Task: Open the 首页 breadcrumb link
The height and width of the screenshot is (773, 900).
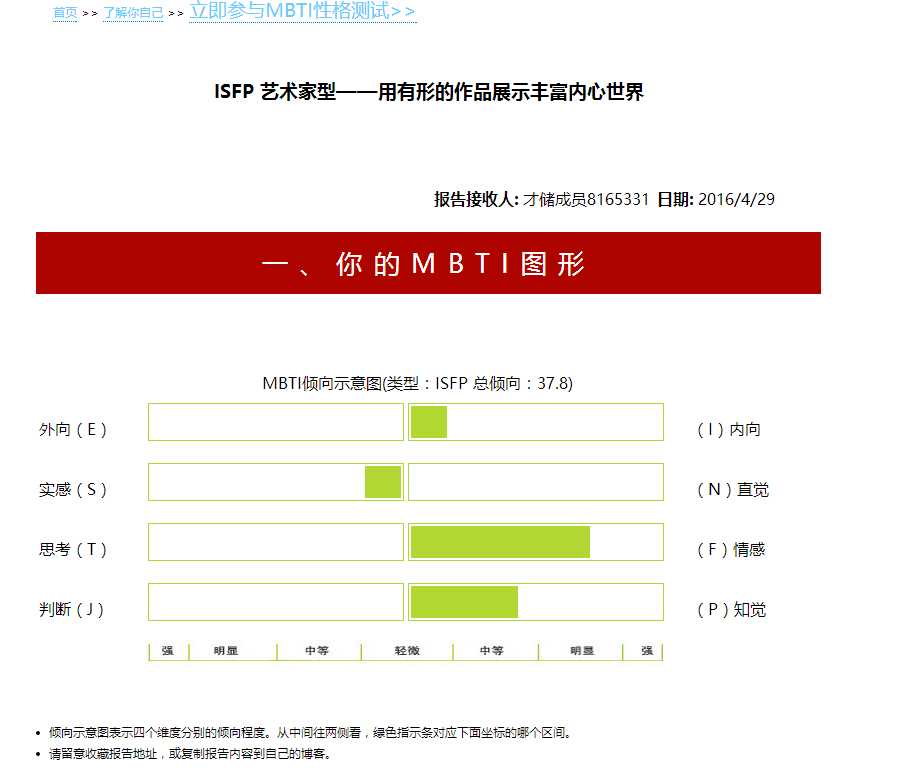Action: pos(65,13)
